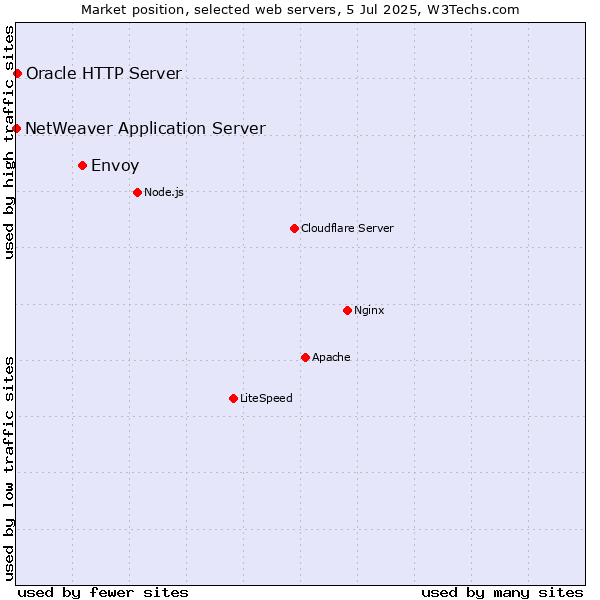Image resolution: width=600 pixels, height=600 pixels.
Task: Select the Cloudflare Server data point
Action: pyautogui.click(x=294, y=228)
